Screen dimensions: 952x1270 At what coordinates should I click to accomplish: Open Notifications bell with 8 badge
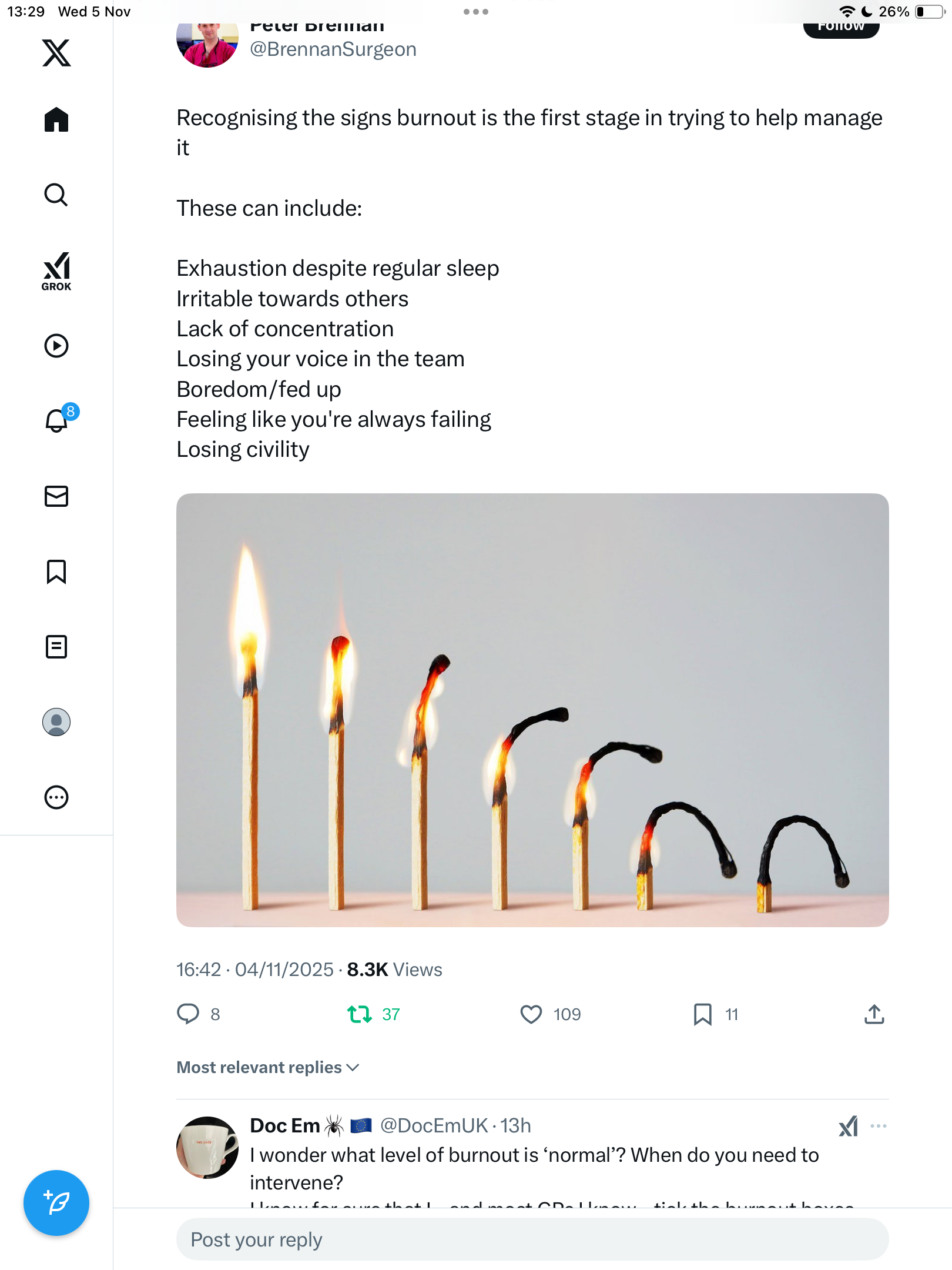(58, 420)
